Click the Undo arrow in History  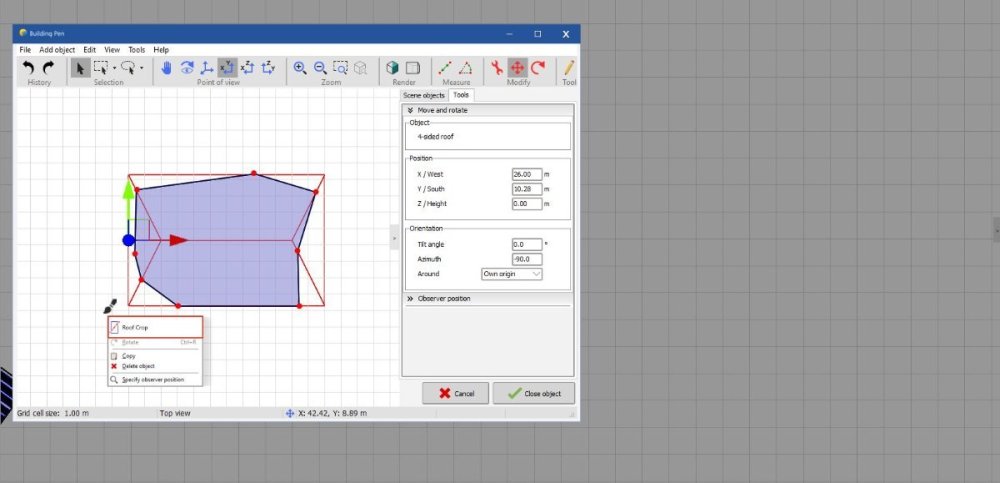pyautogui.click(x=29, y=68)
